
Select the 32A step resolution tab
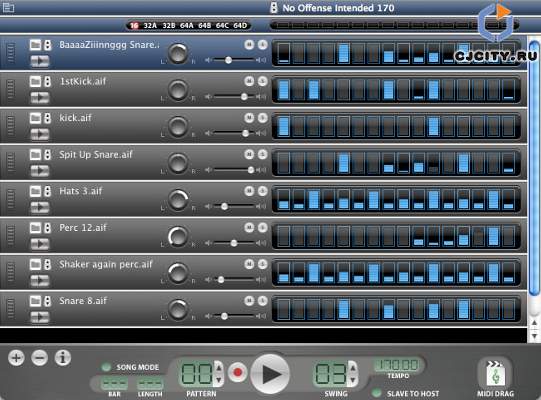point(150,26)
